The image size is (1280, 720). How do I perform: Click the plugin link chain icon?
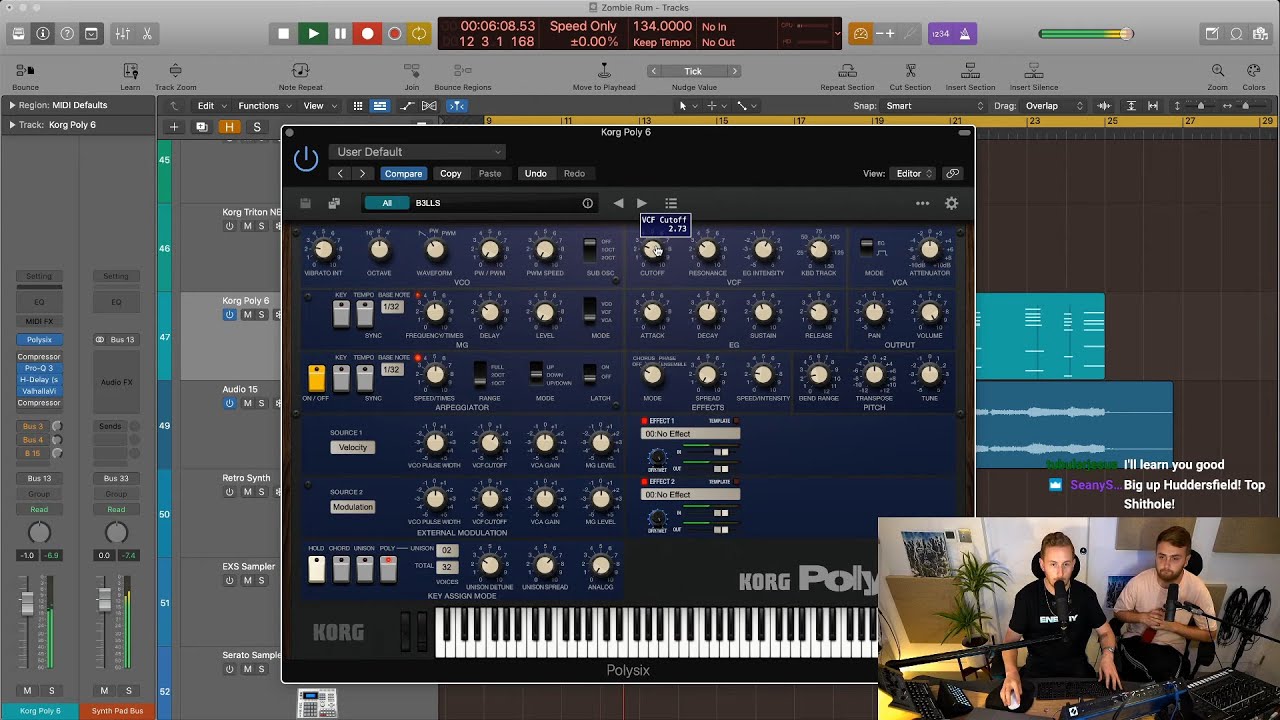coord(953,173)
